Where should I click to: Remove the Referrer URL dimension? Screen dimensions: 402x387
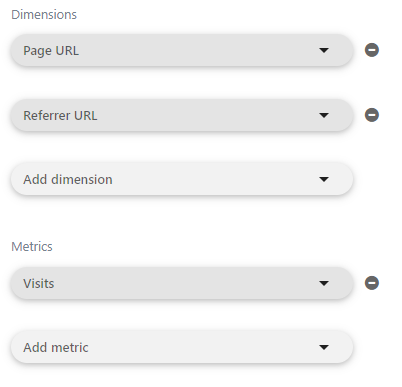coord(372,115)
